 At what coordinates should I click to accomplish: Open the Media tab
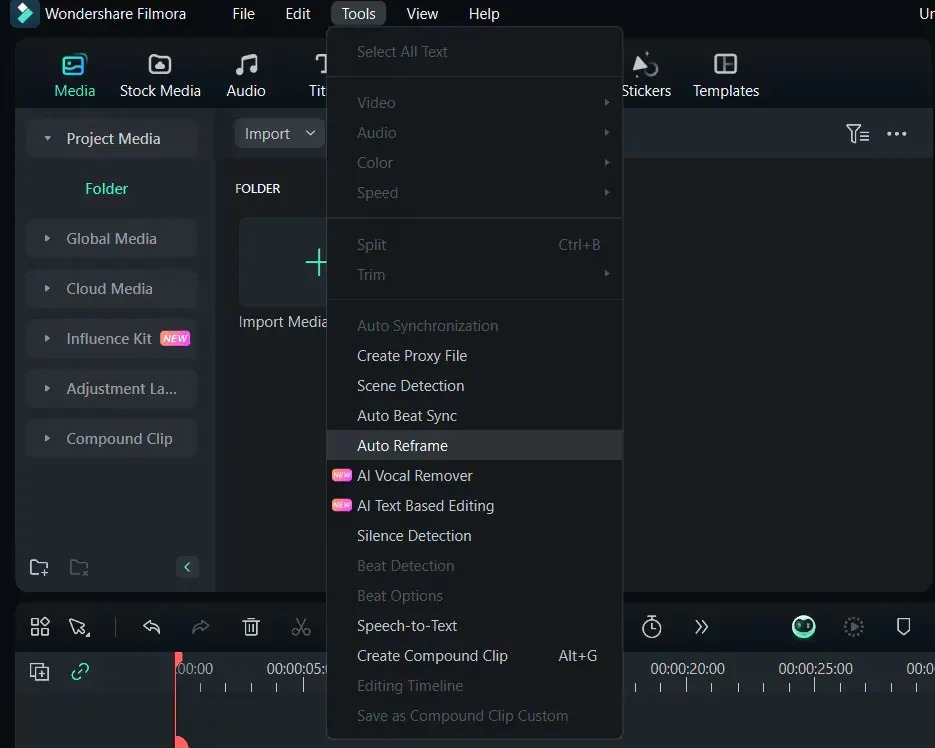coord(75,76)
